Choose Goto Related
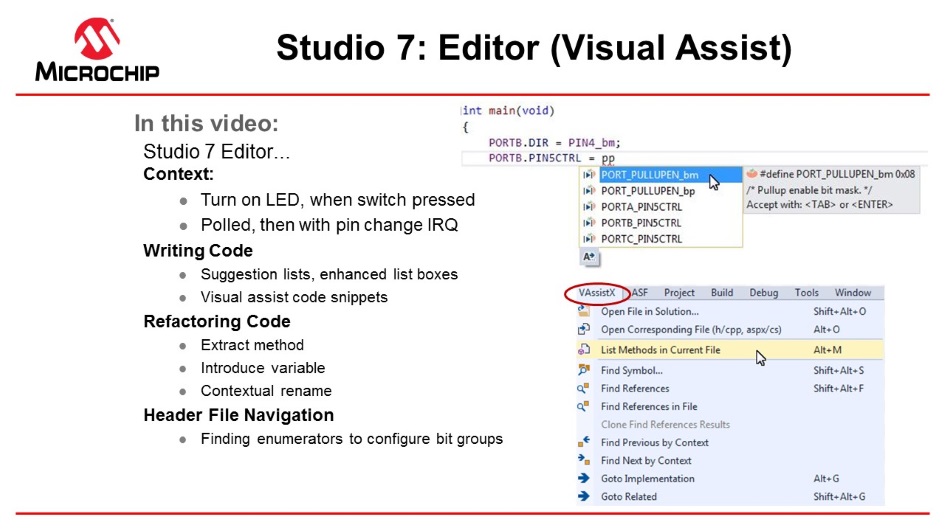The image size is (945, 531). click(730, 497)
